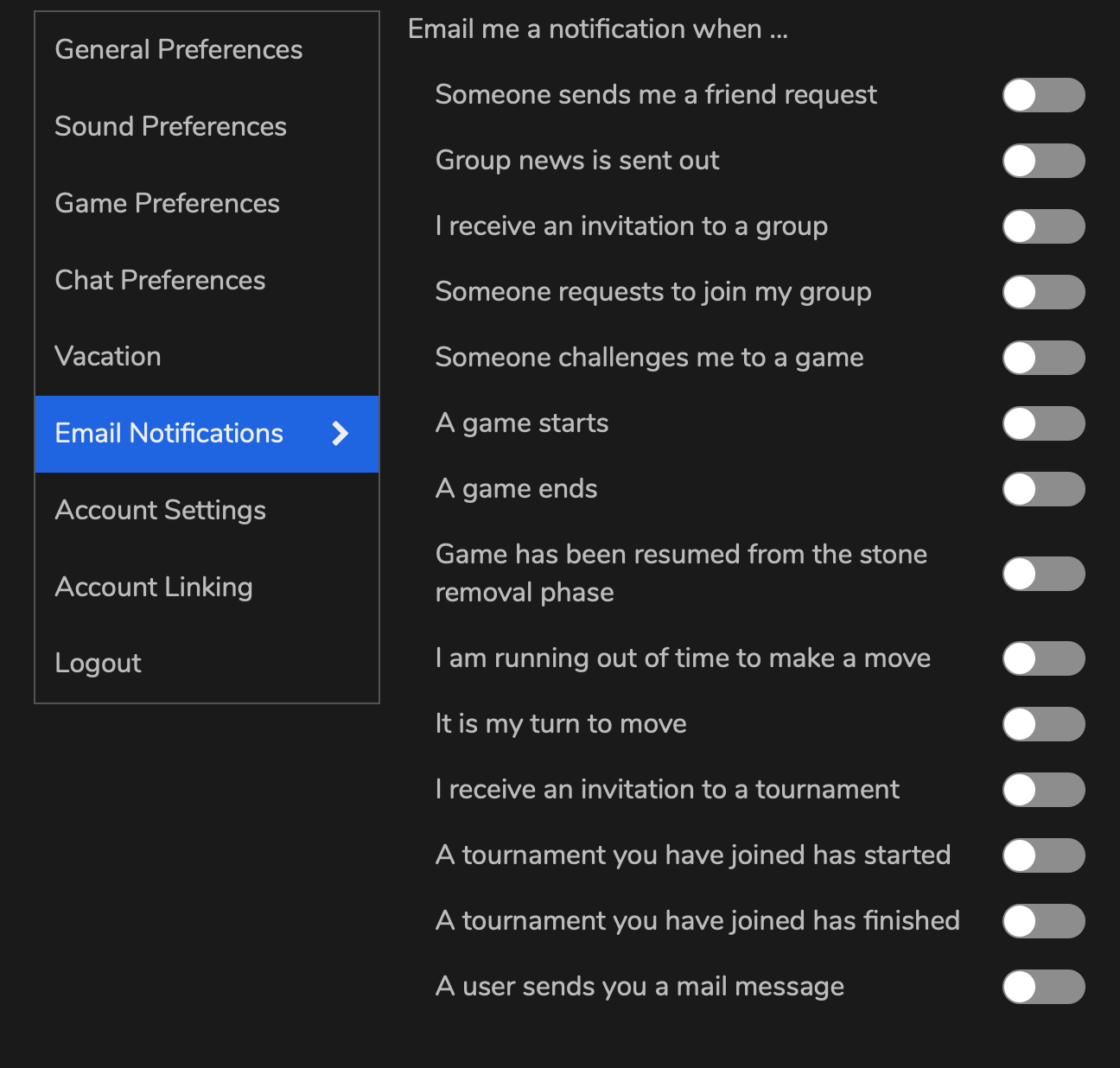
Task: Turn on group invitation email notification
Action: click(x=1043, y=226)
